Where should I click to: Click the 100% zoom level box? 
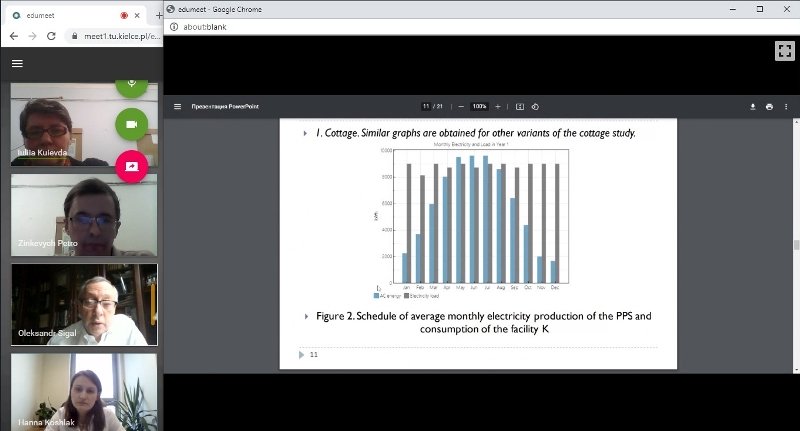pyautogui.click(x=479, y=107)
